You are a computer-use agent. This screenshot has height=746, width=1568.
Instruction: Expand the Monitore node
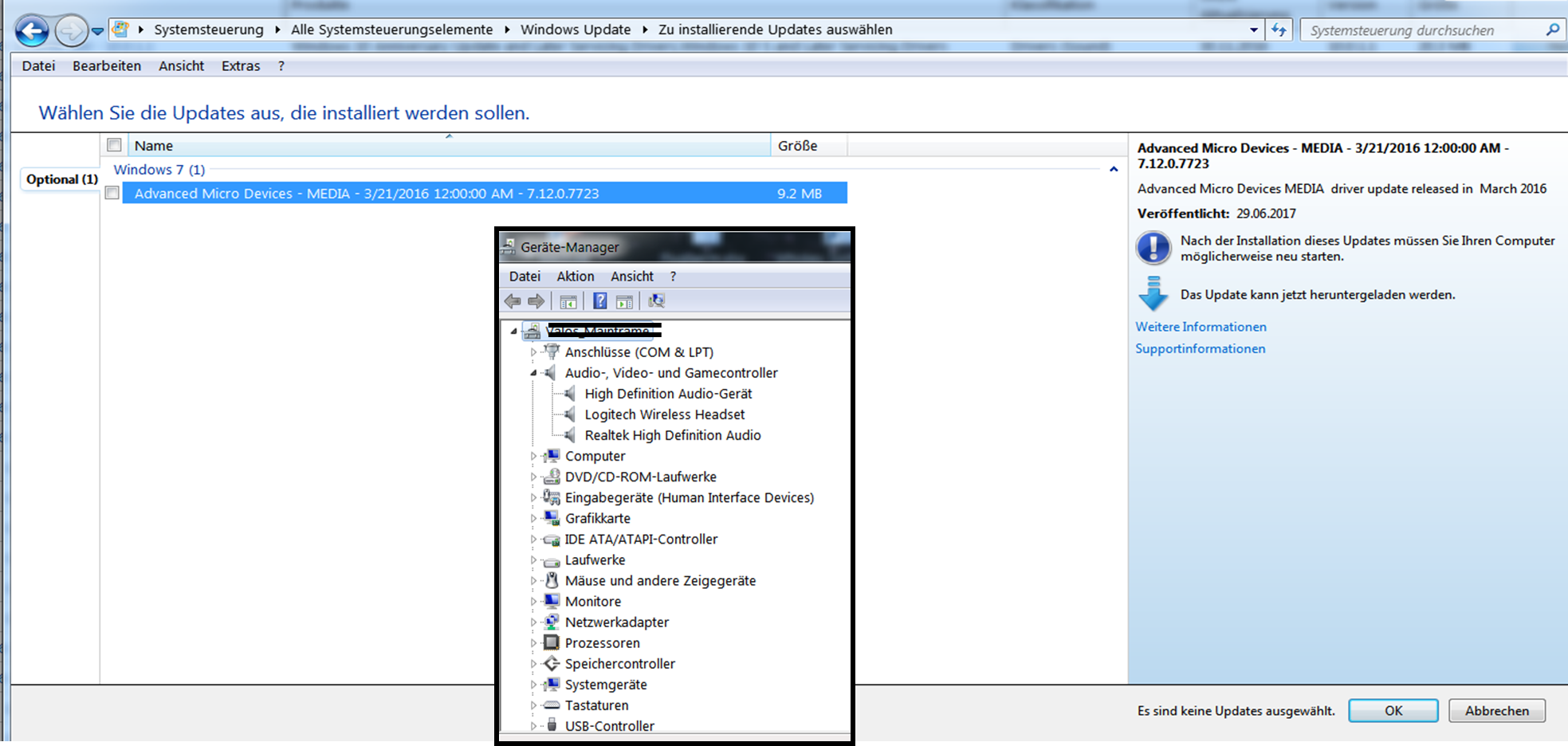534,602
